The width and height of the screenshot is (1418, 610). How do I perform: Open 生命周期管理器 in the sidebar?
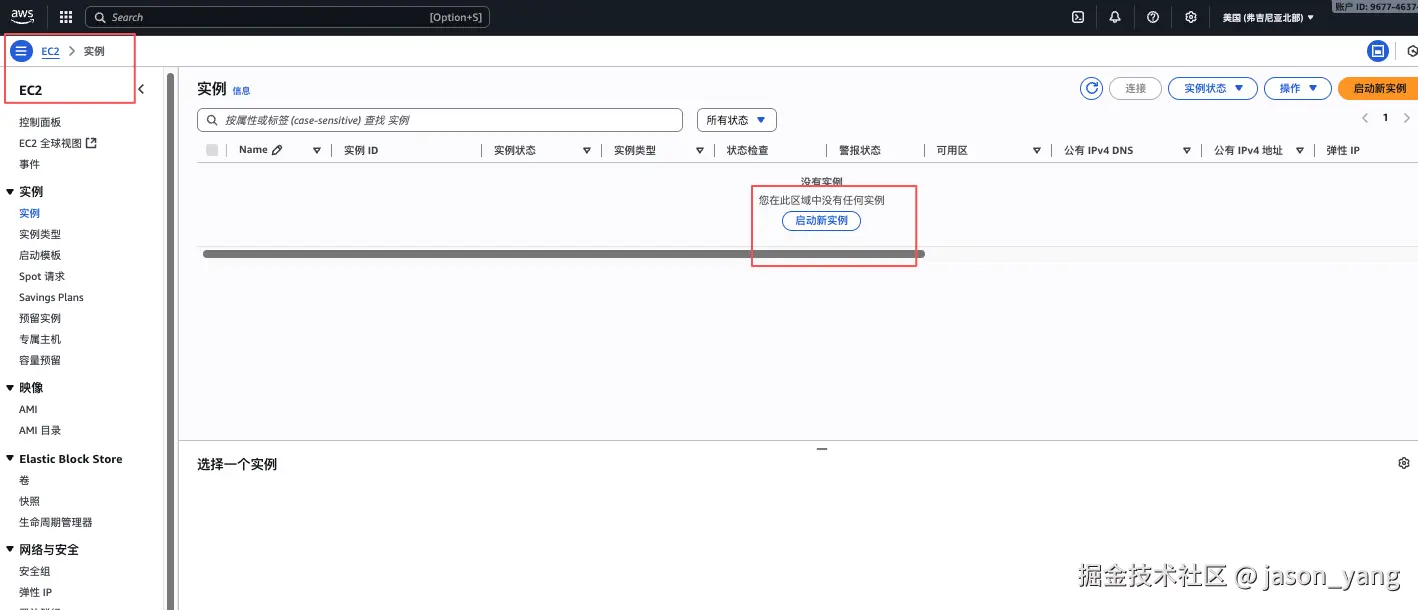(56, 522)
